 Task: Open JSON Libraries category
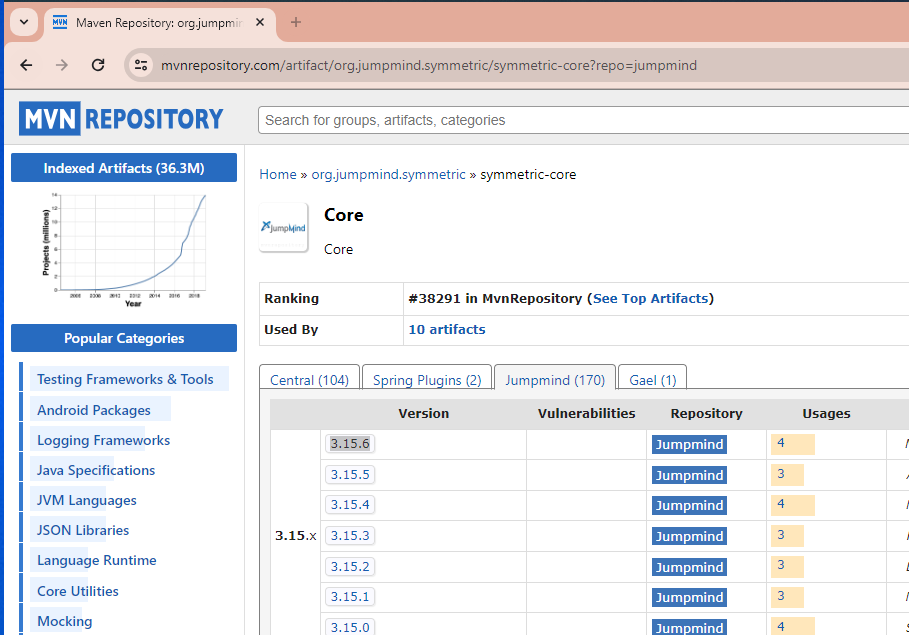83,530
